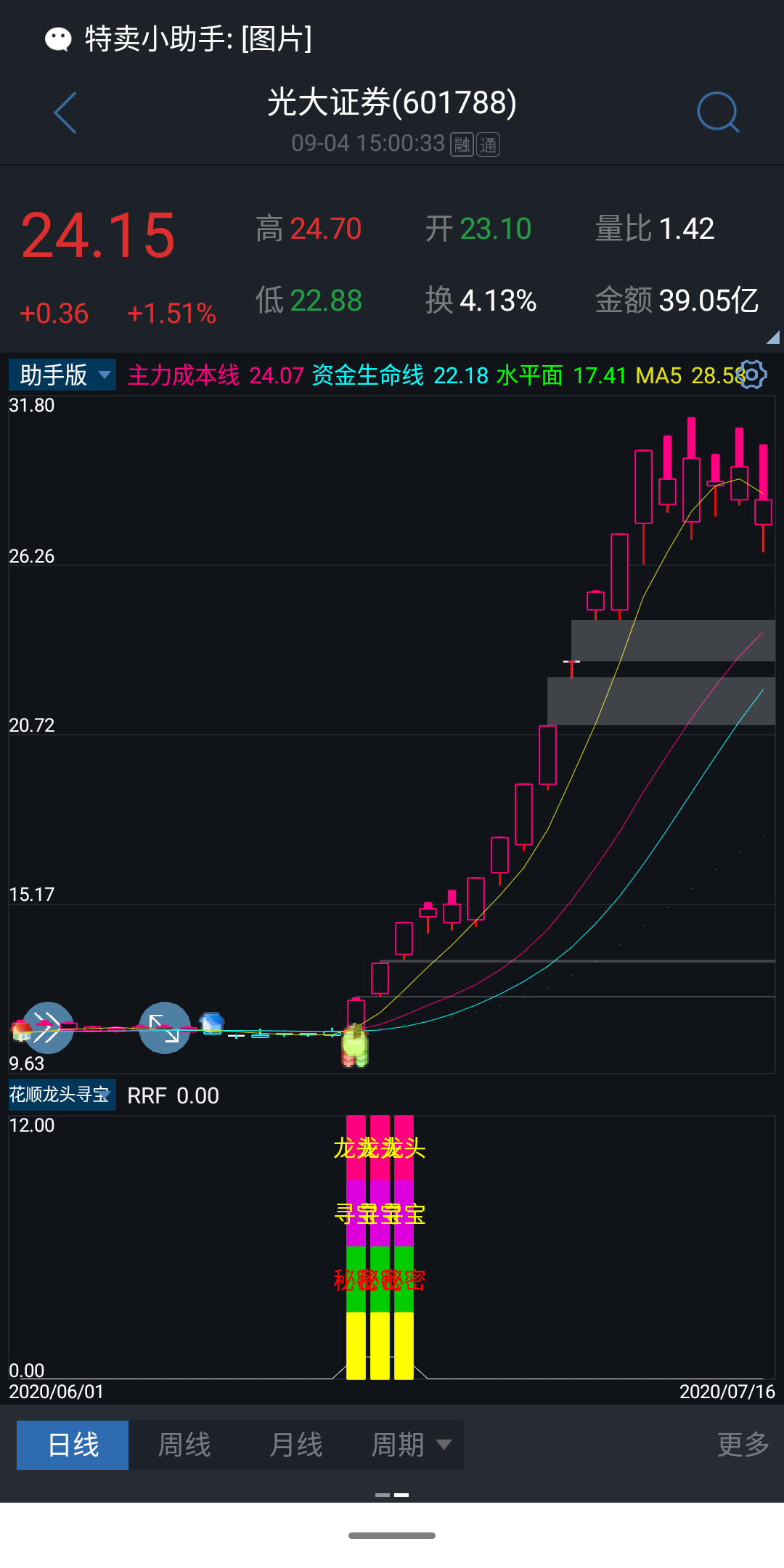Switch to the 月线 monthly chart tab
Image resolution: width=784 pixels, height=1568 pixels.
coord(295,1445)
